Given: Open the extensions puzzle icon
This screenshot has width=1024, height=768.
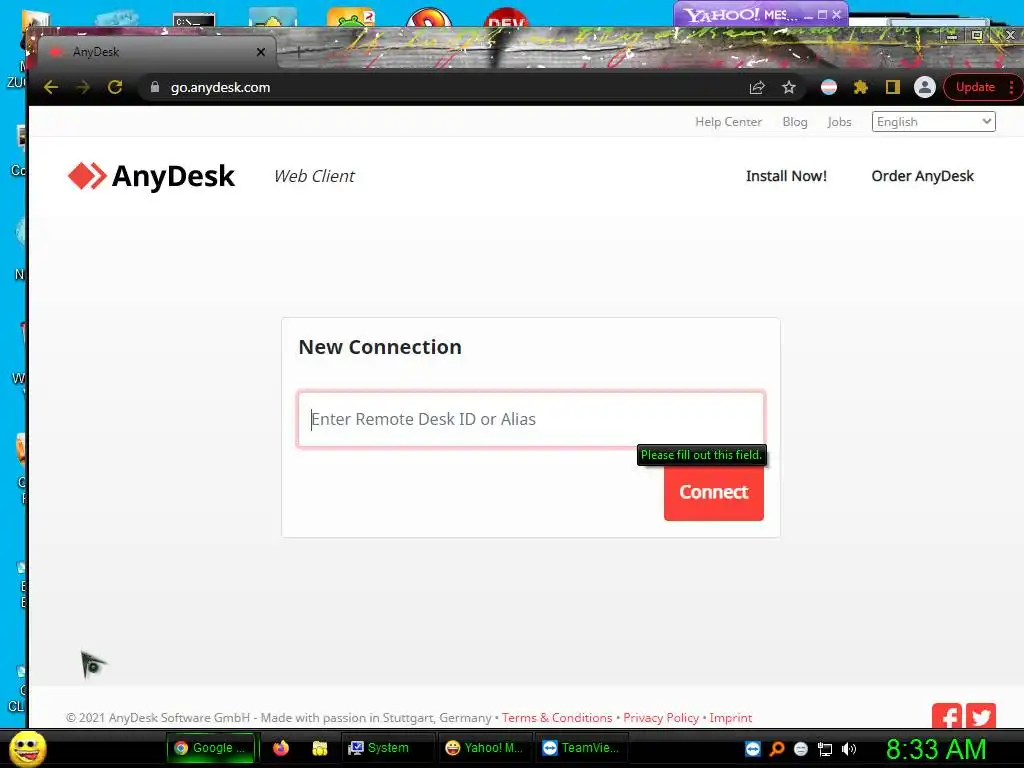Looking at the screenshot, I should pos(861,87).
